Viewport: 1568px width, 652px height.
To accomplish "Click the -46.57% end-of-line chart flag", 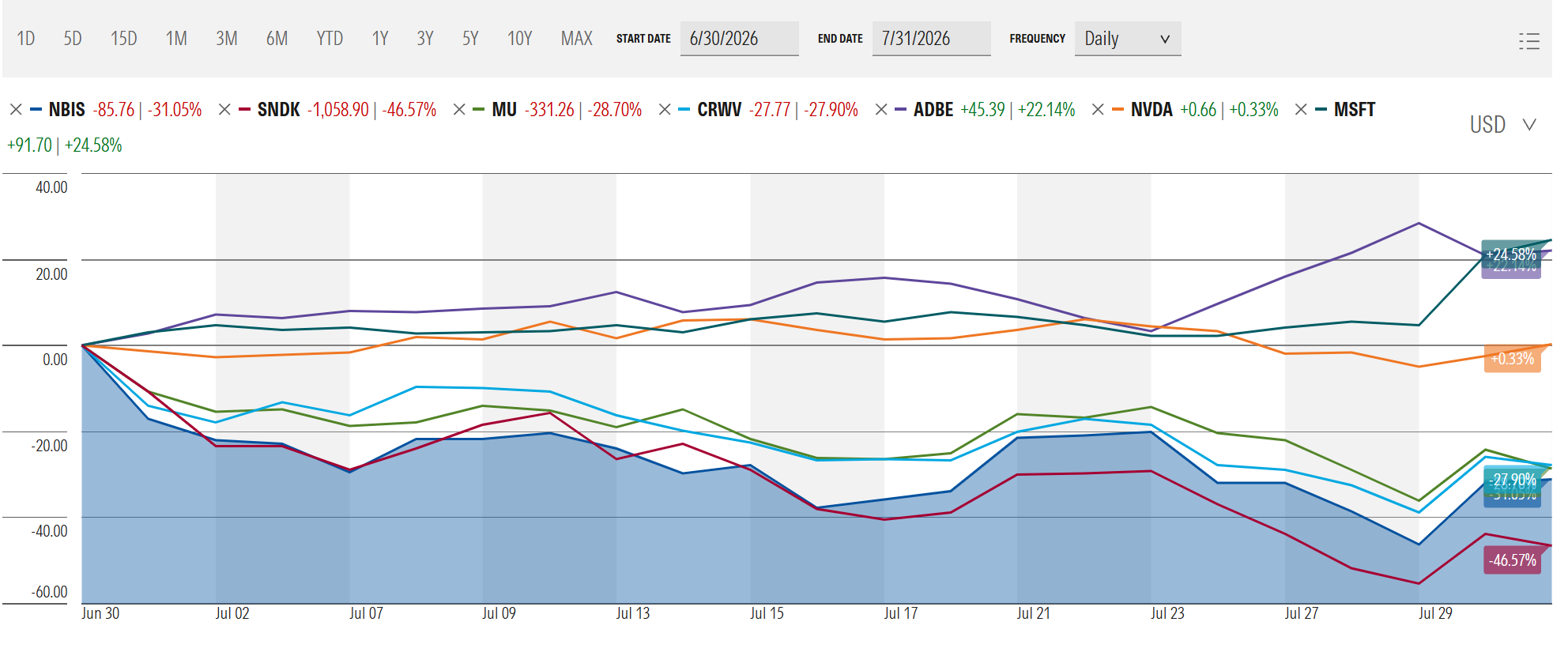I will tap(1512, 560).
